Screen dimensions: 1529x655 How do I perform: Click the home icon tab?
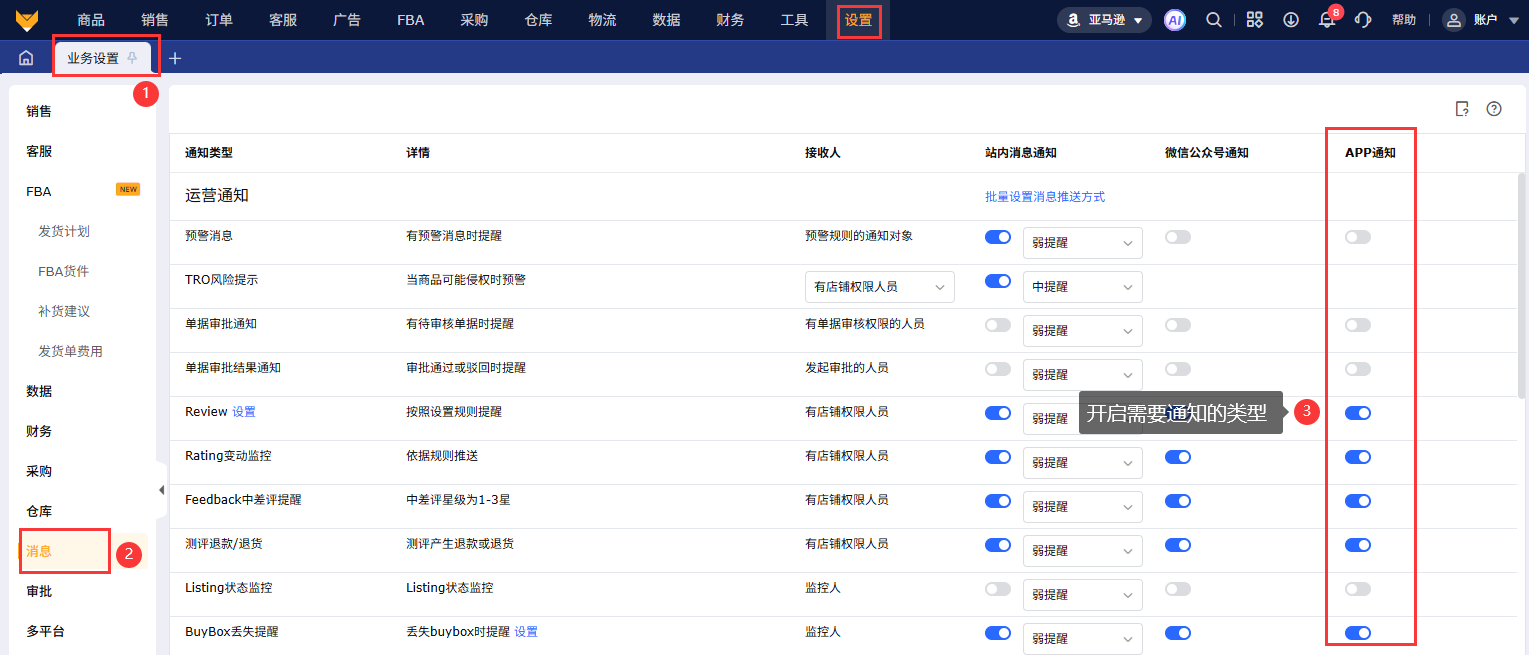pyautogui.click(x=26, y=58)
